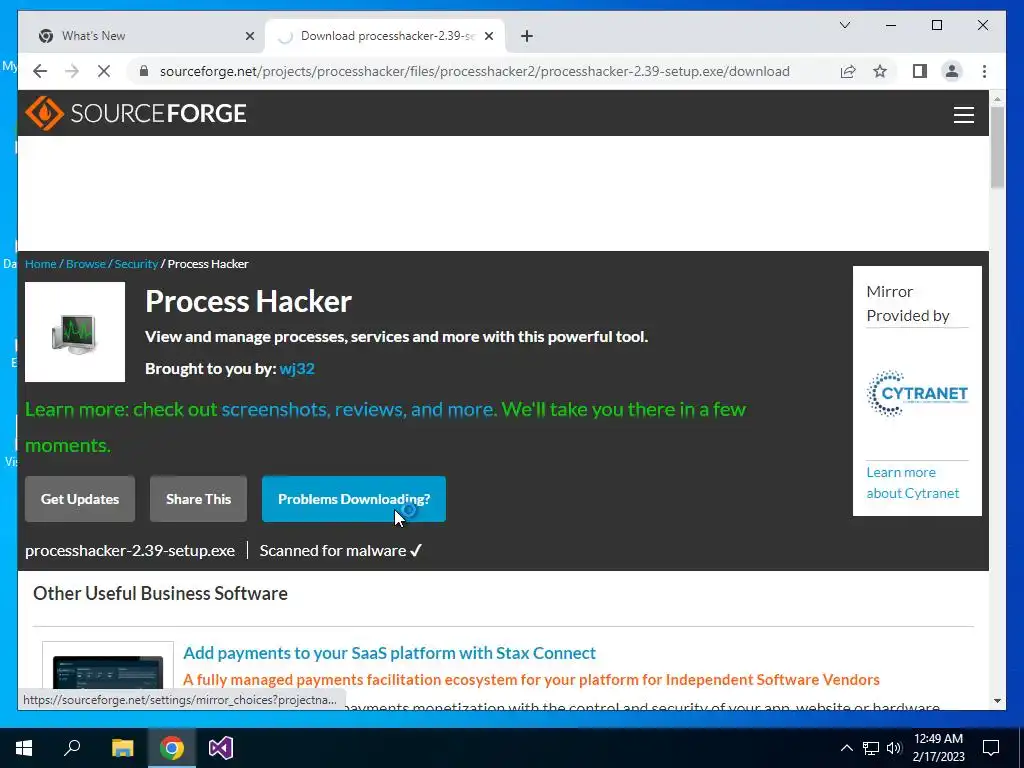Click the address bar URL

[x=475, y=71]
